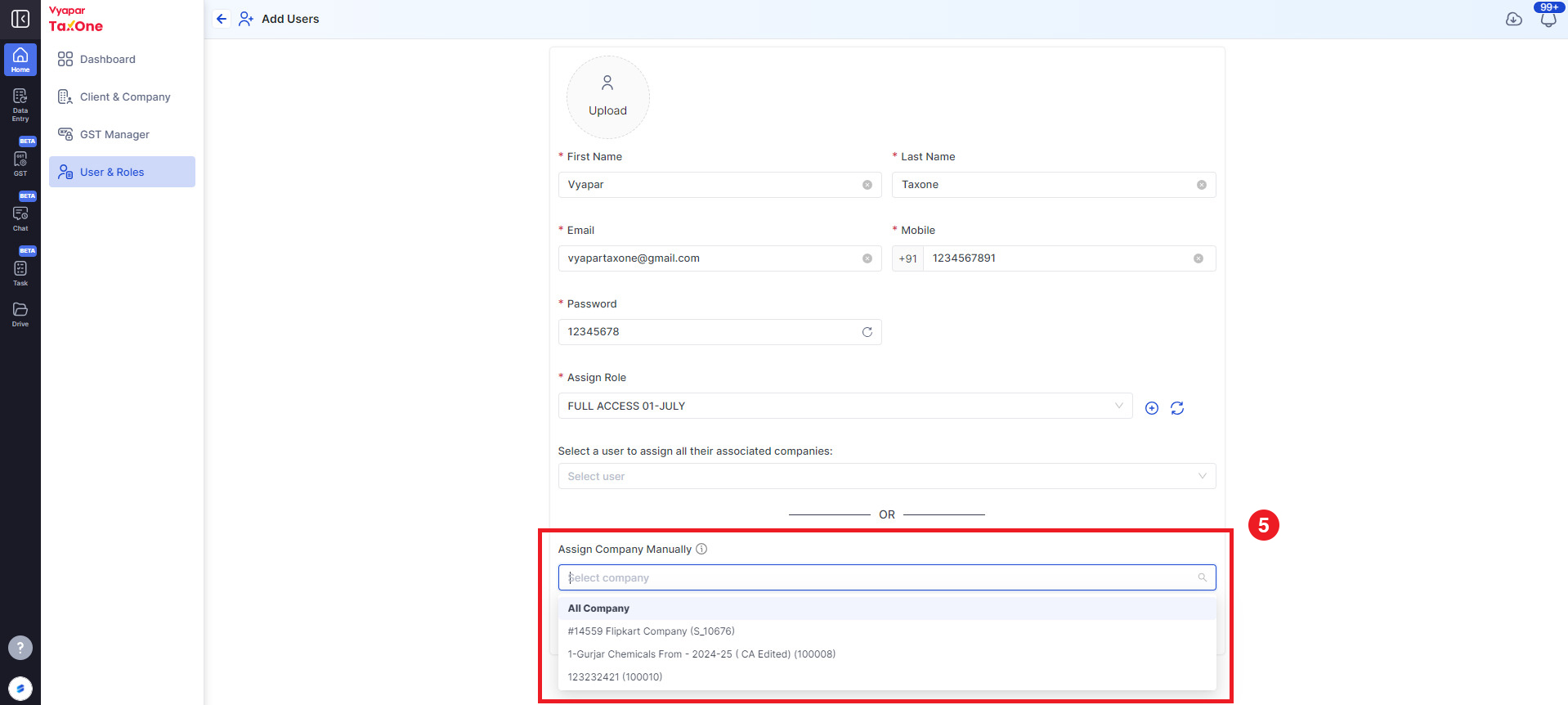Image resolution: width=1568 pixels, height=705 pixels.
Task: Open the Home section icon
Action: [x=20, y=60]
